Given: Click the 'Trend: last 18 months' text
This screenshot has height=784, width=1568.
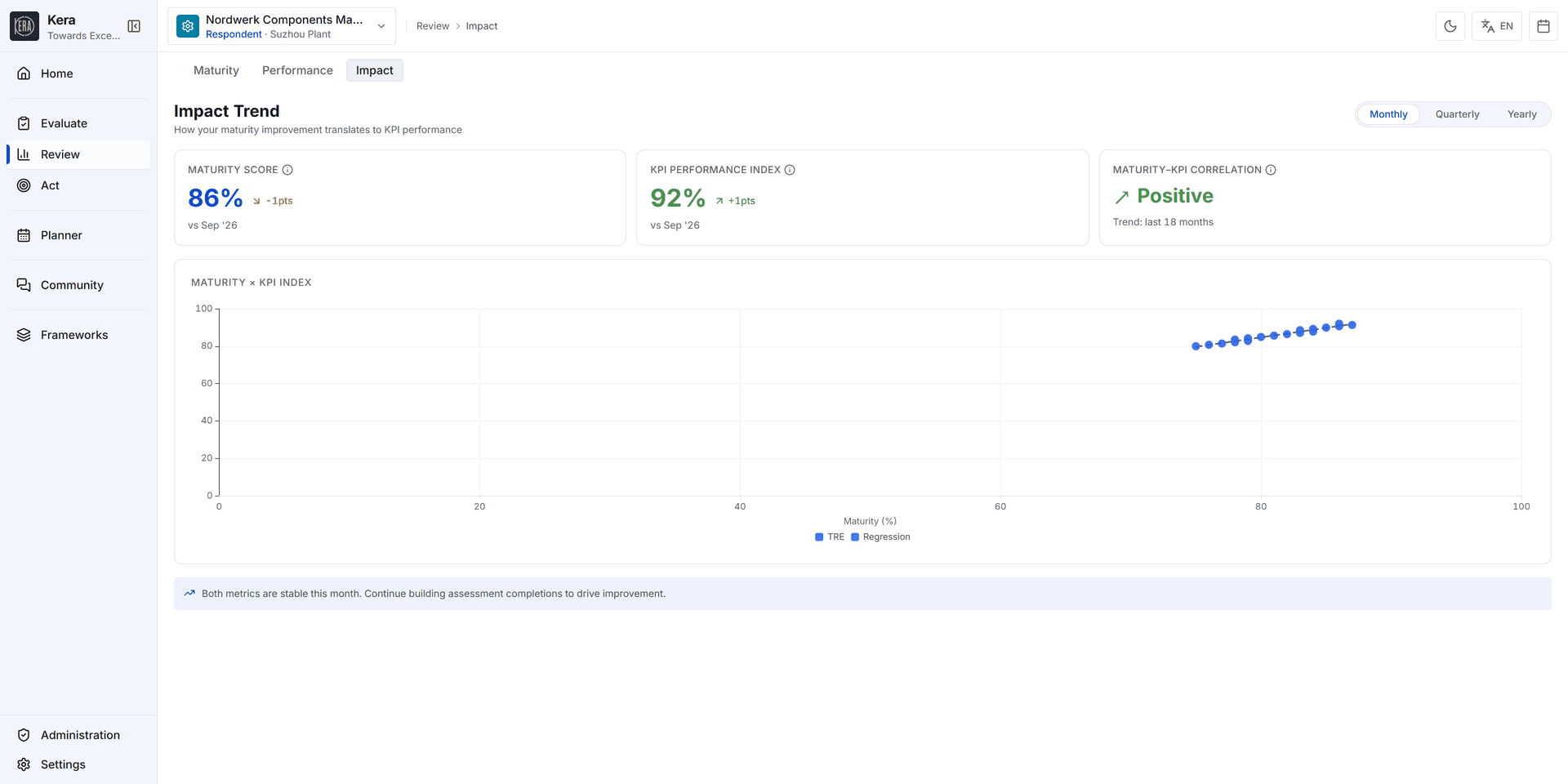Looking at the screenshot, I should [x=1163, y=222].
